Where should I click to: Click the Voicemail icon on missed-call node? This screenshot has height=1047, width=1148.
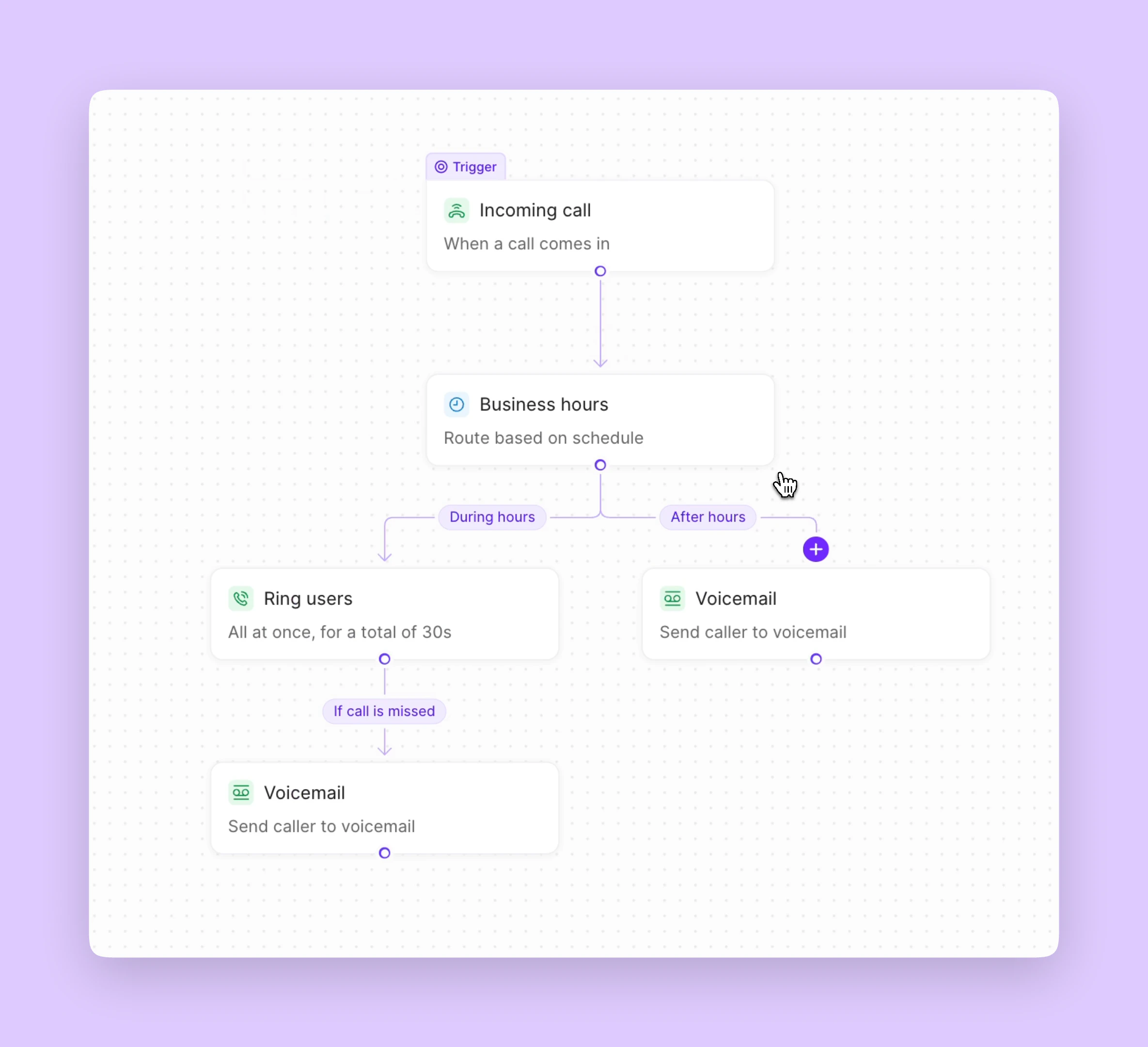[241, 792]
